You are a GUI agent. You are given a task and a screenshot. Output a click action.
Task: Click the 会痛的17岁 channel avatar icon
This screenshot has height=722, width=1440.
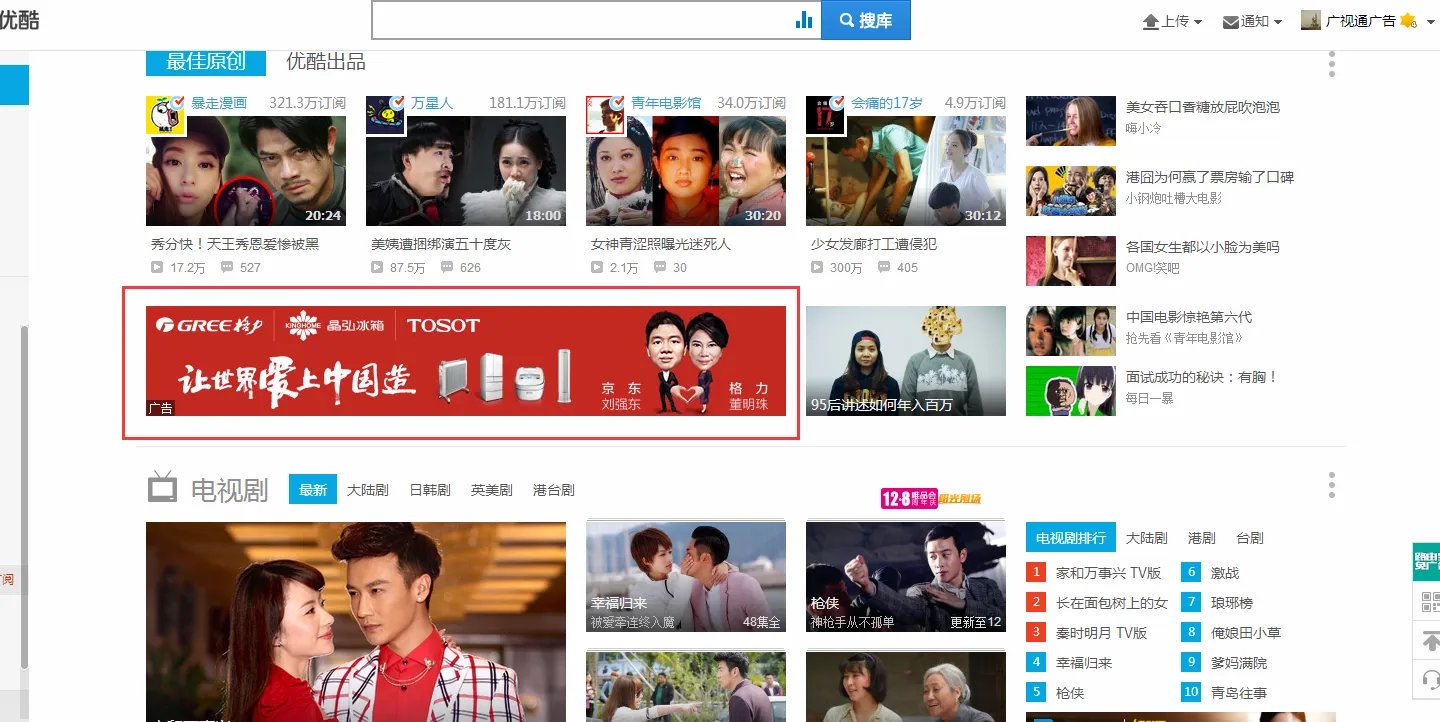pyautogui.click(x=826, y=115)
